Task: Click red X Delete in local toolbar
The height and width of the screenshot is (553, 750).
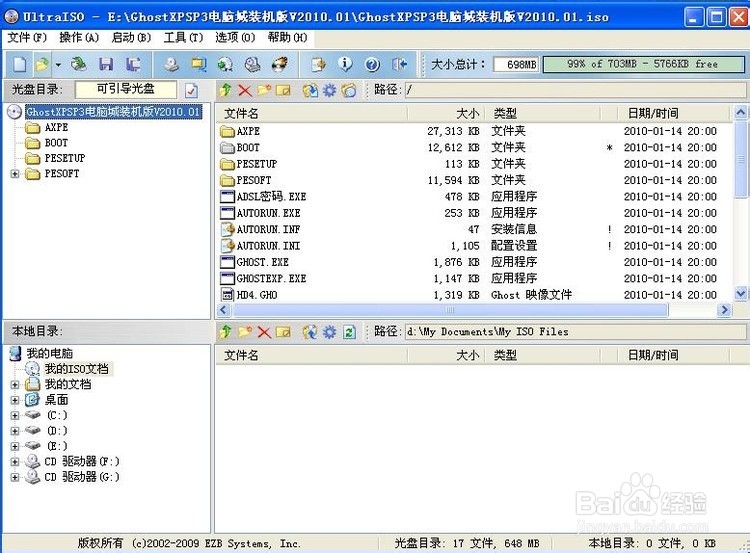Action: tap(264, 332)
